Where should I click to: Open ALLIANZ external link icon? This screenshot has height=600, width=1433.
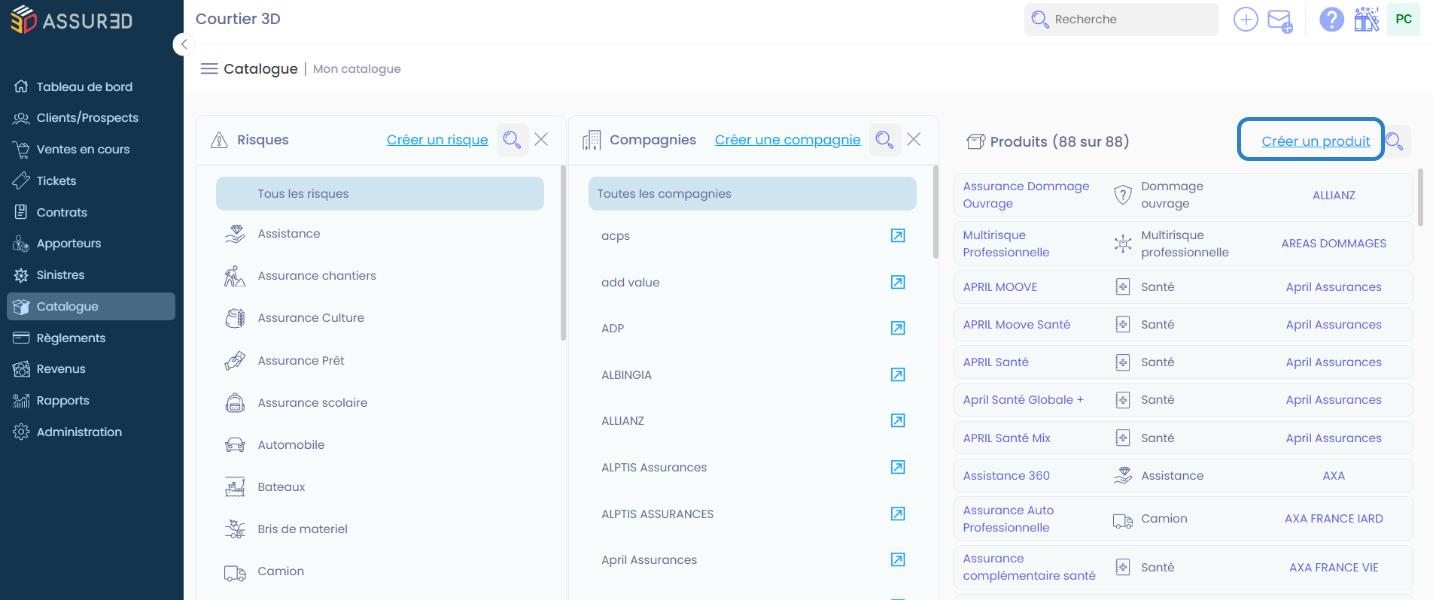click(898, 421)
